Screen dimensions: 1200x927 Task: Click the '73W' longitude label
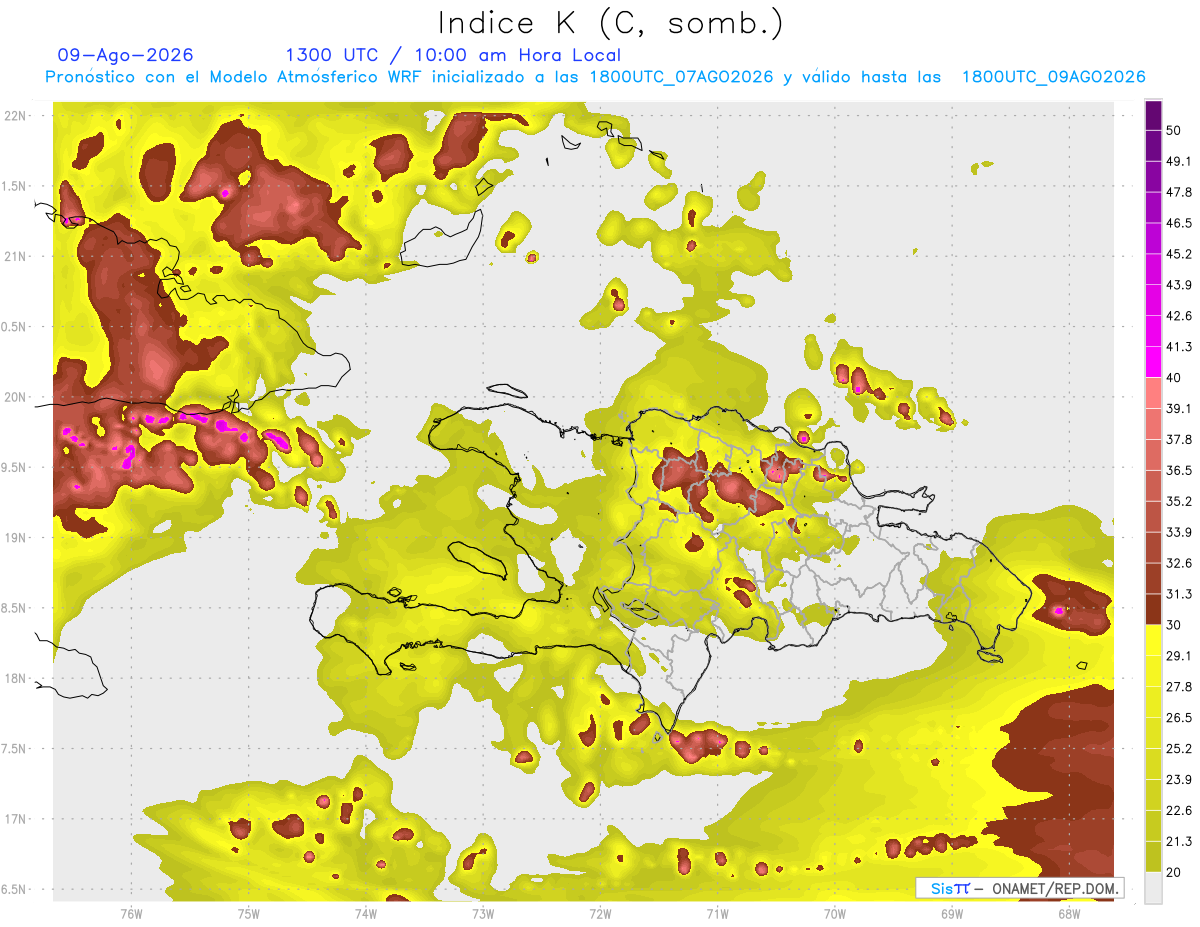[x=483, y=913]
